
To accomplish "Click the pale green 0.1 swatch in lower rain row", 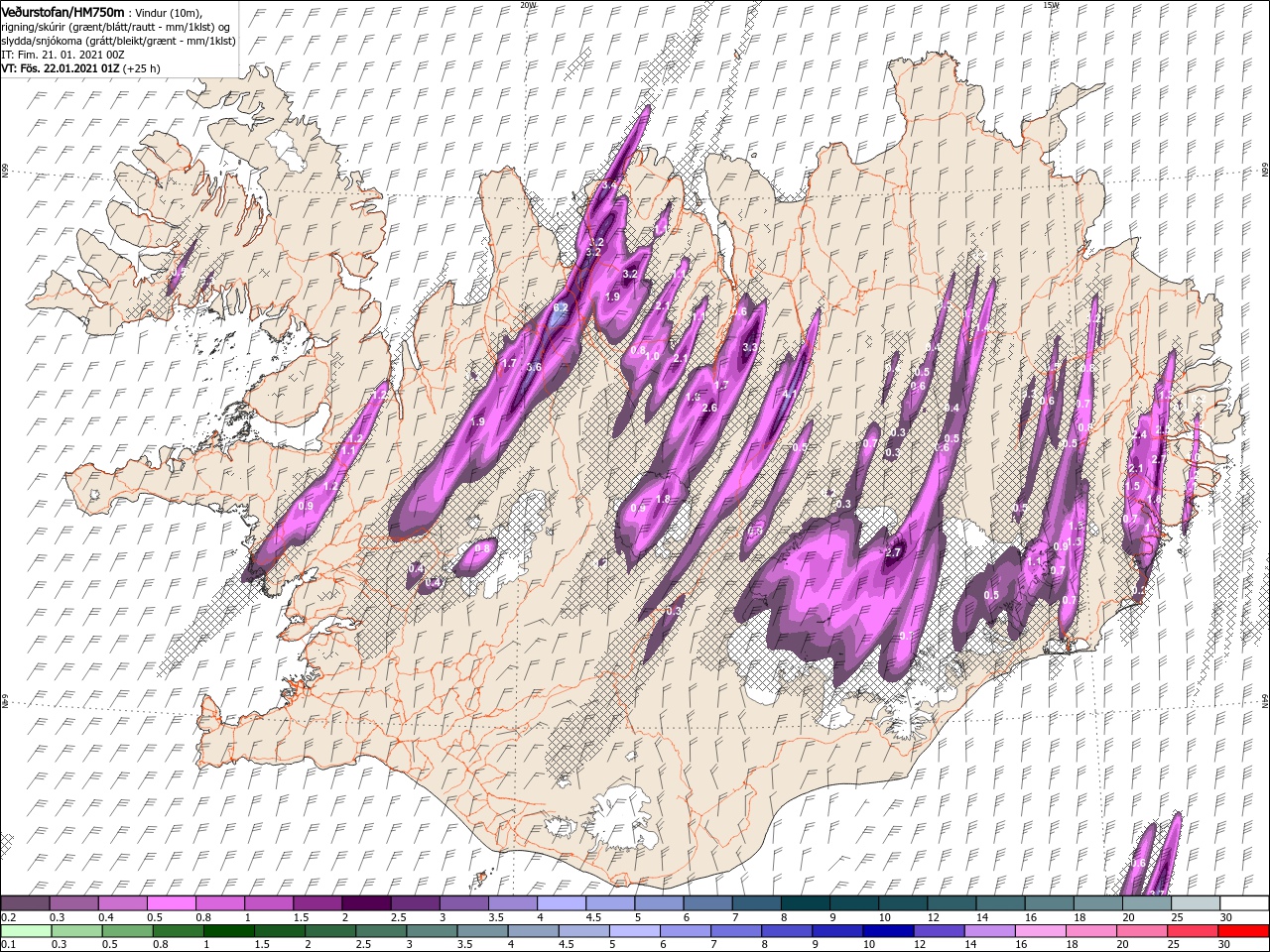I will click(26, 931).
